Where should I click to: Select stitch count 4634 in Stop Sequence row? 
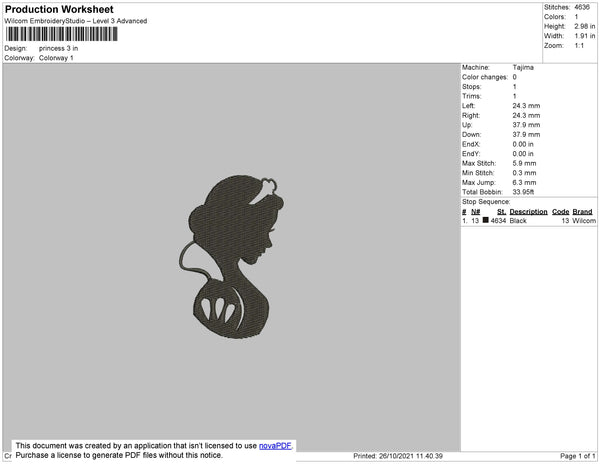click(x=498, y=221)
